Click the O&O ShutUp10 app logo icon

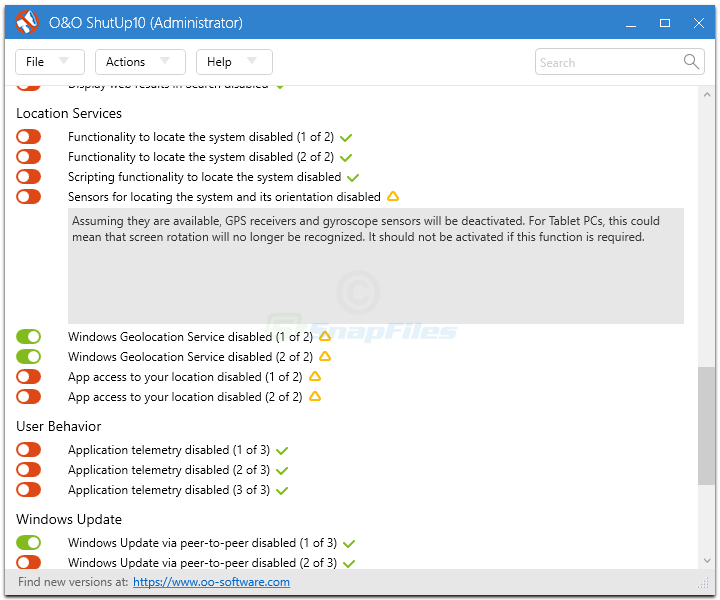click(x=27, y=22)
